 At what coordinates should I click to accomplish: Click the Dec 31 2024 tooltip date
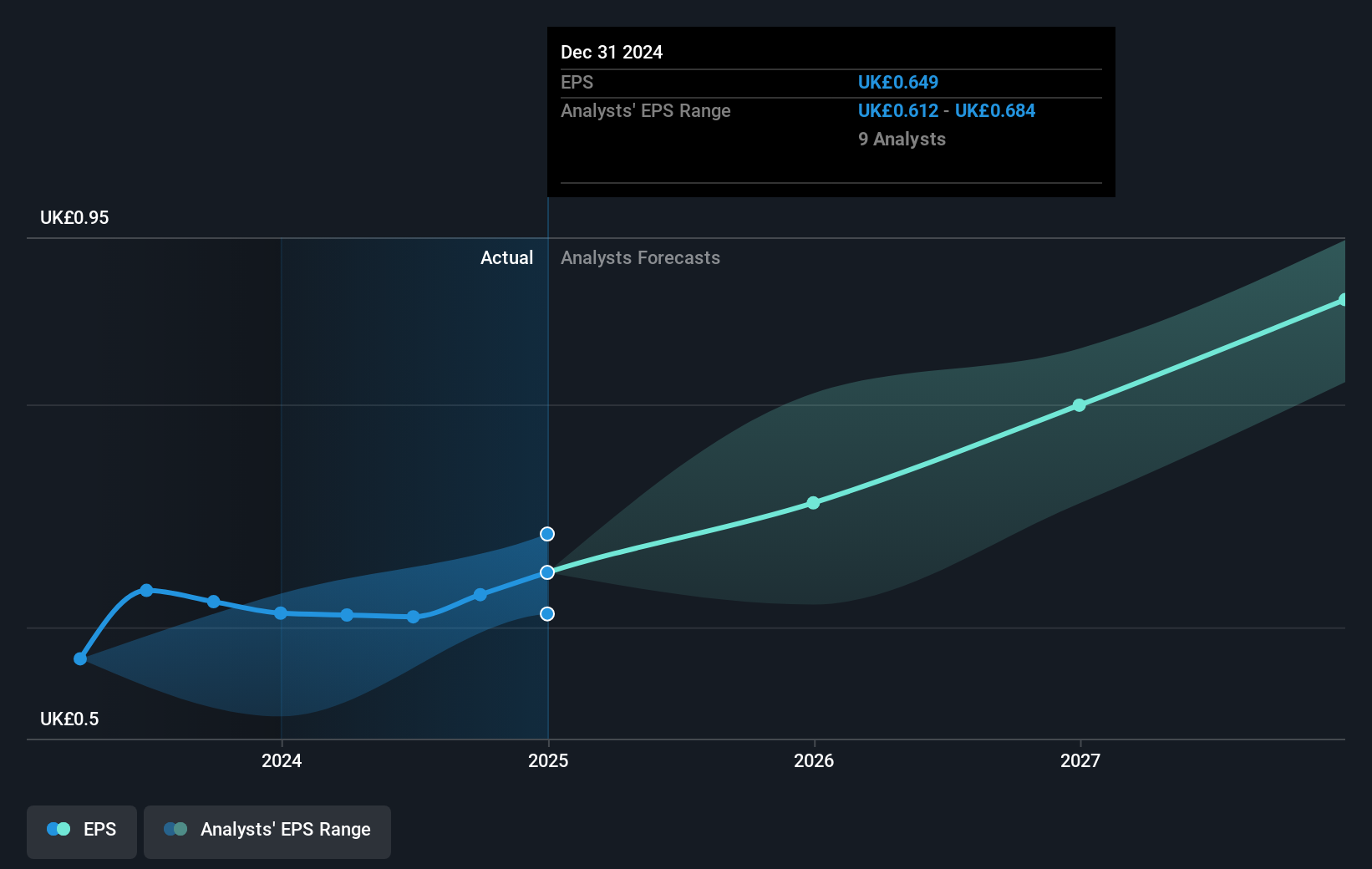click(x=612, y=52)
